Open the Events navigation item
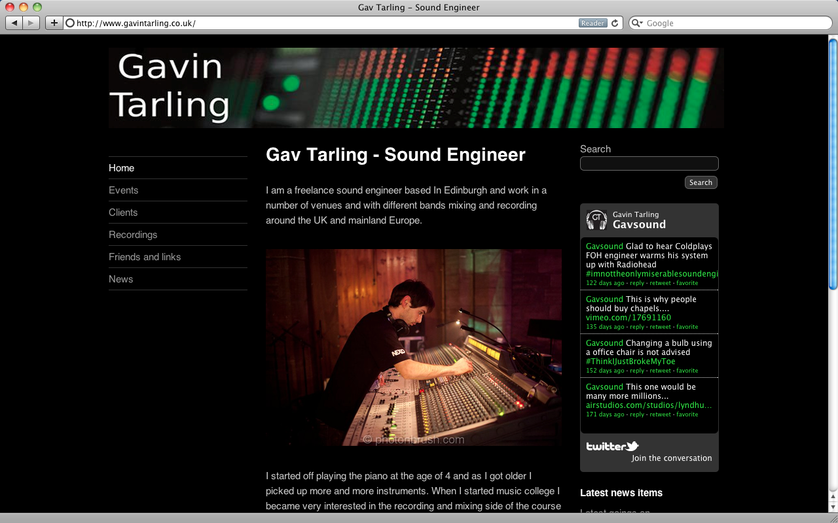 pos(123,190)
